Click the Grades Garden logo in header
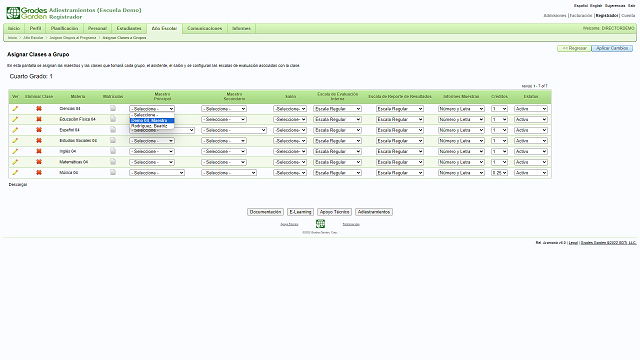The height and width of the screenshot is (360, 640). click(x=27, y=13)
